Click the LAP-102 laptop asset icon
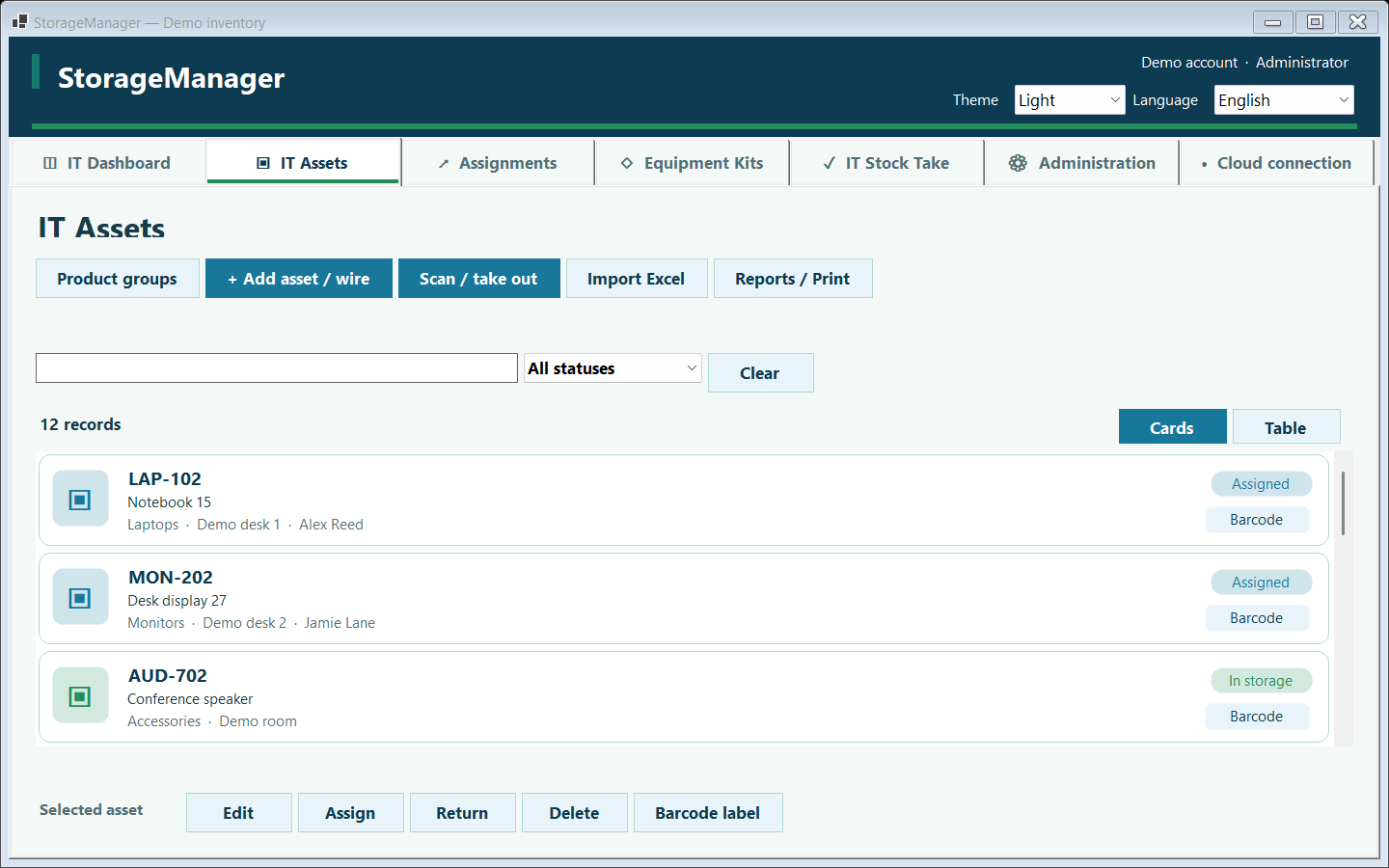The width and height of the screenshot is (1389, 868). coord(80,500)
